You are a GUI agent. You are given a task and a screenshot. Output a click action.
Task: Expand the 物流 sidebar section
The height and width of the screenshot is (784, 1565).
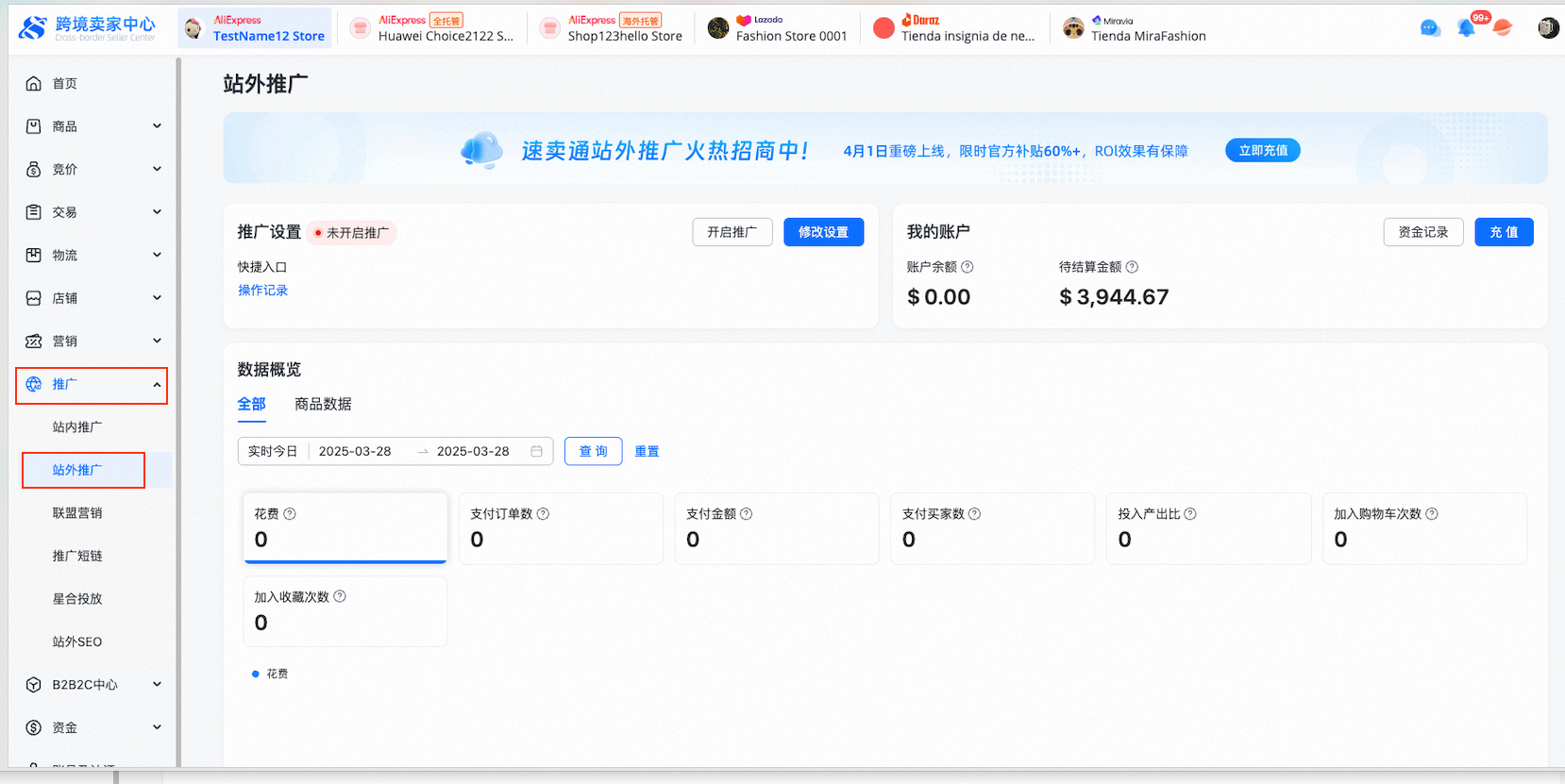(94, 256)
